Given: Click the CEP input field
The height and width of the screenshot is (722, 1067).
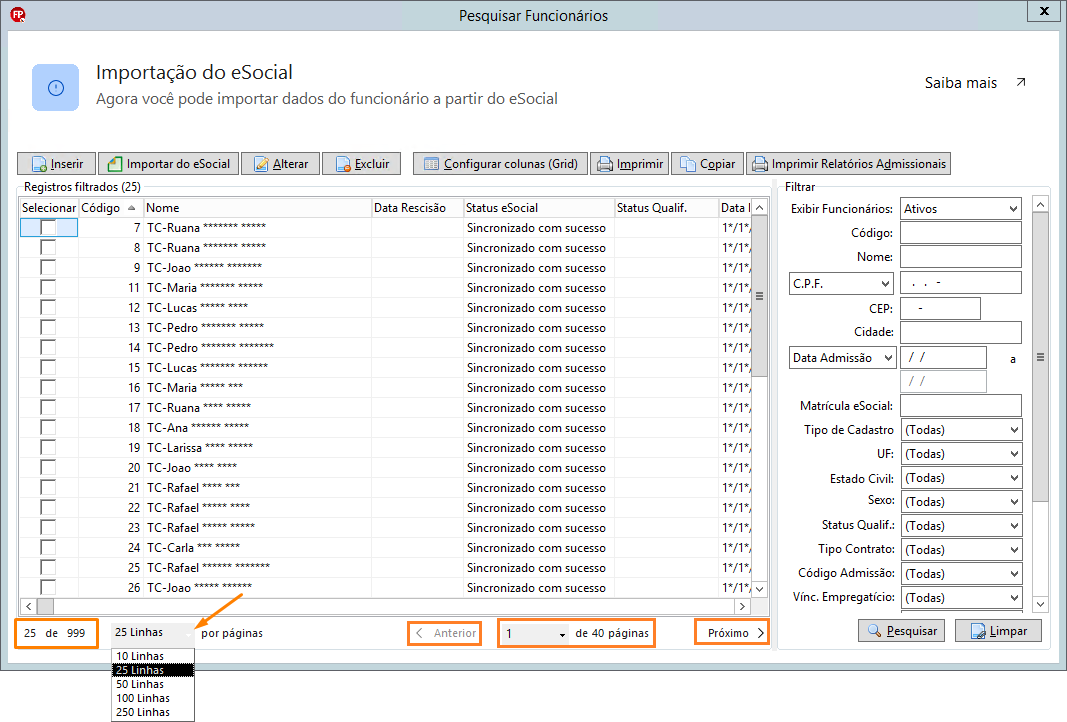Looking at the screenshot, I should (940, 308).
